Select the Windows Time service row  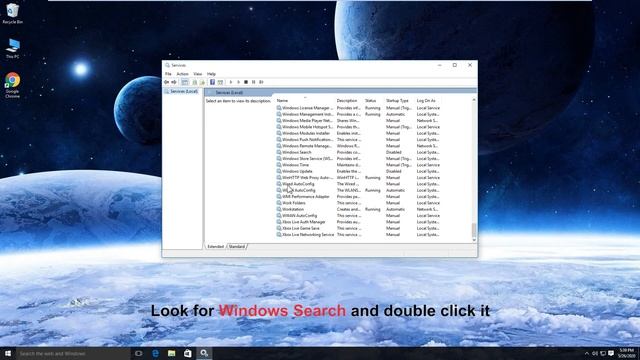click(x=358, y=165)
